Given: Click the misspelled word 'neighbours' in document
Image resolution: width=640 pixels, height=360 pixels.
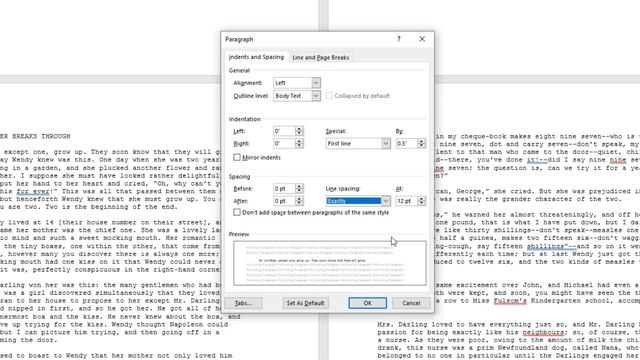Looking at the screenshot, I should click(x=543, y=332).
